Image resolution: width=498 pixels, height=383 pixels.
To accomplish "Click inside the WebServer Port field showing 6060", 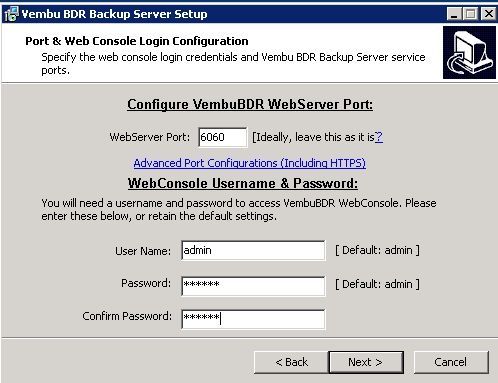I will [x=223, y=137].
